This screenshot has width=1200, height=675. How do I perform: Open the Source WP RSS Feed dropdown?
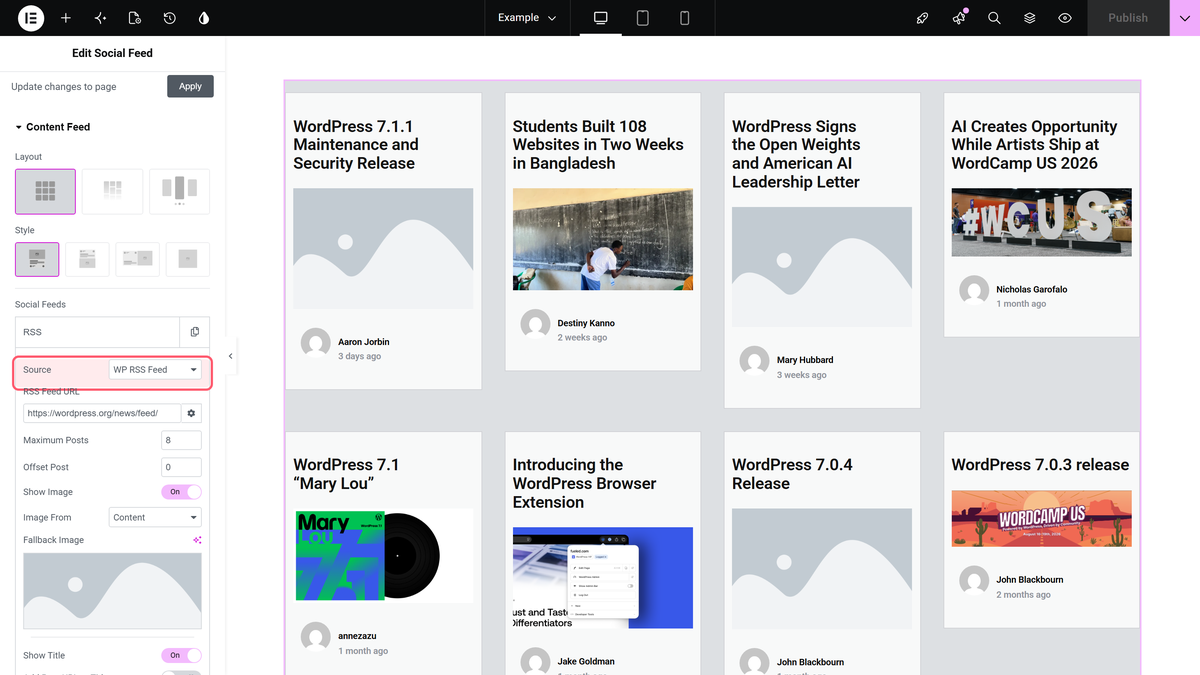pos(155,370)
